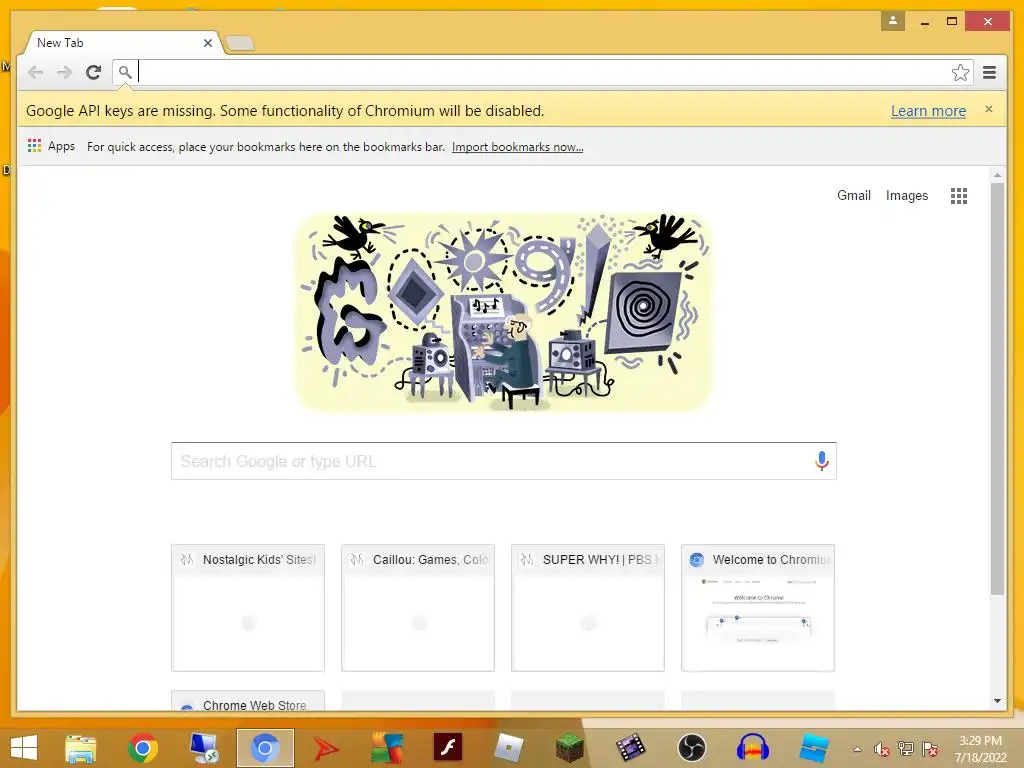Open the red arrow app in taskbar
Viewport: 1024px width, 768px height.
(326, 748)
